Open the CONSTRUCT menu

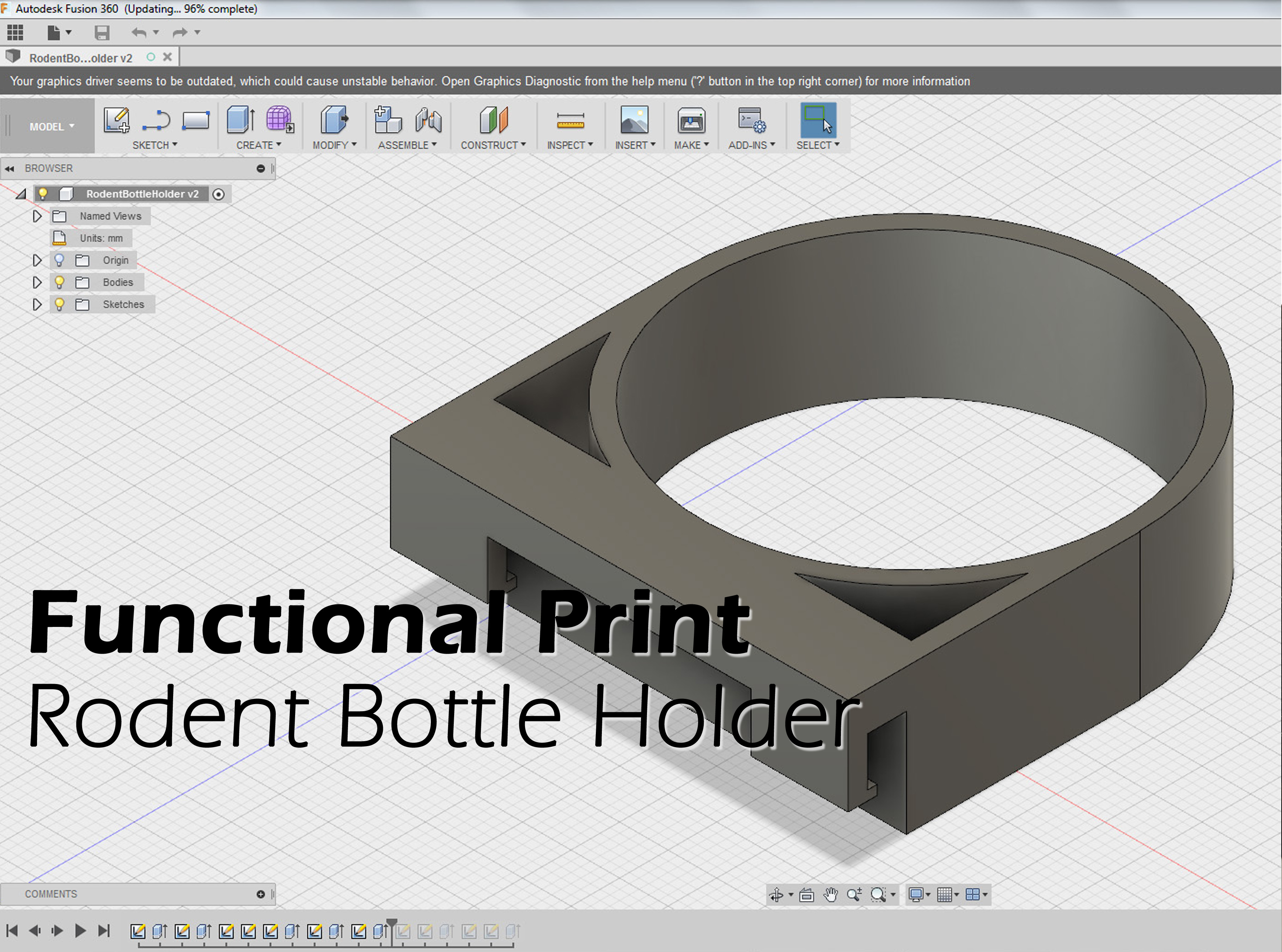493,145
